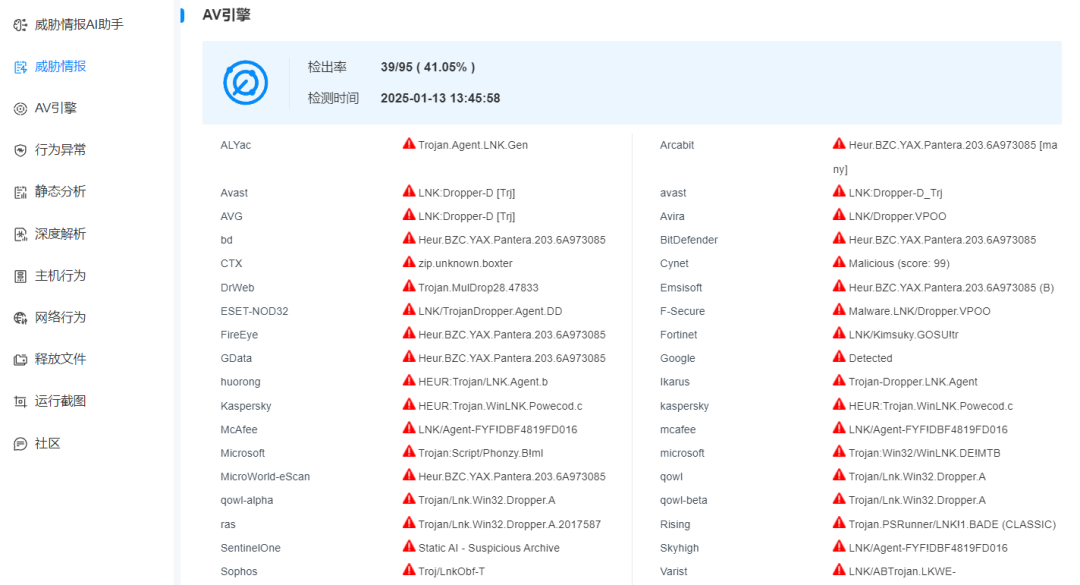
Task: Click the Google result Detected
Action: (871, 358)
